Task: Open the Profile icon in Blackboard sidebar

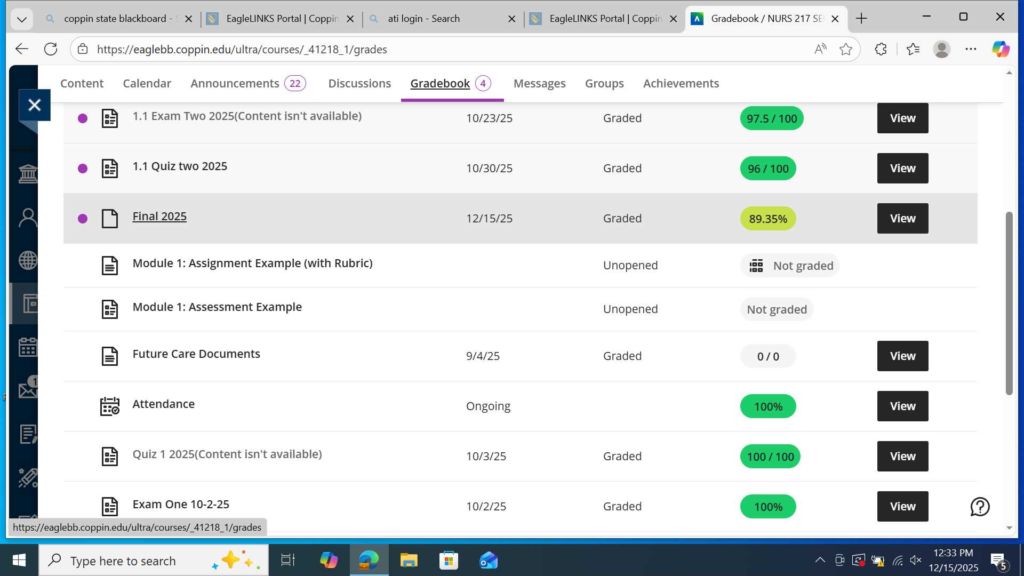Action: coord(28,217)
